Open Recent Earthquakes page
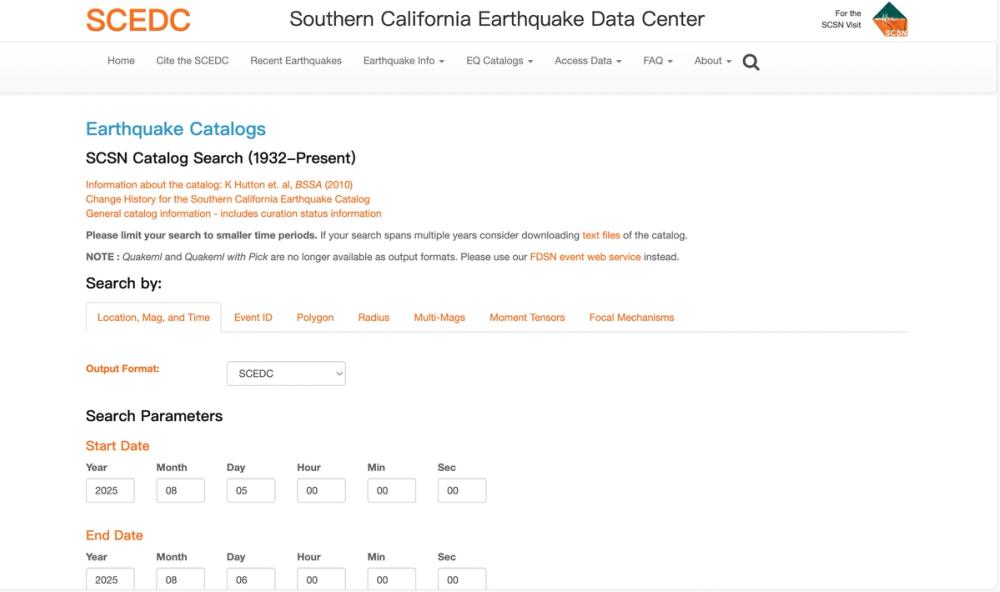 (x=296, y=61)
